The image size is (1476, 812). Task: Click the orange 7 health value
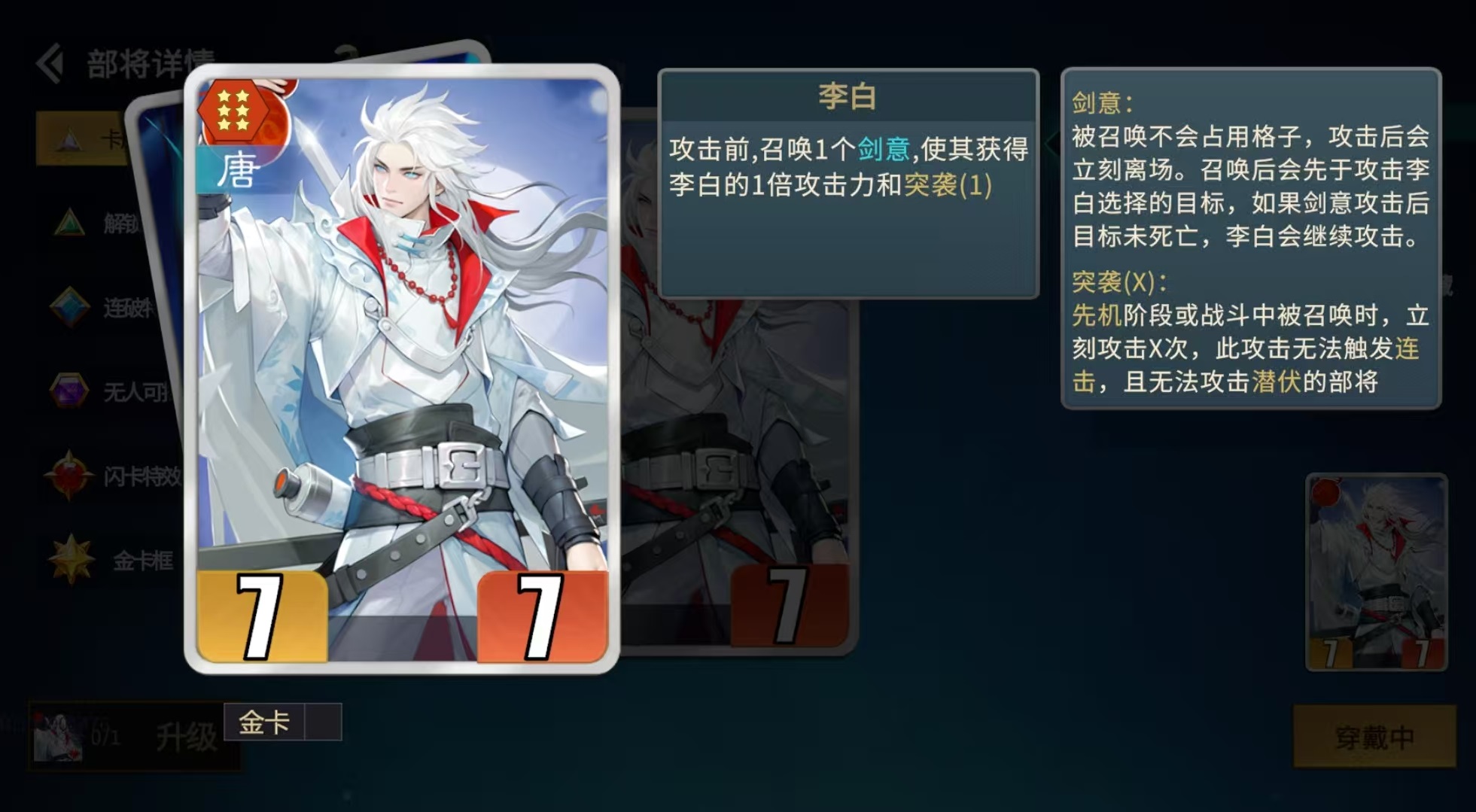click(542, 616)
